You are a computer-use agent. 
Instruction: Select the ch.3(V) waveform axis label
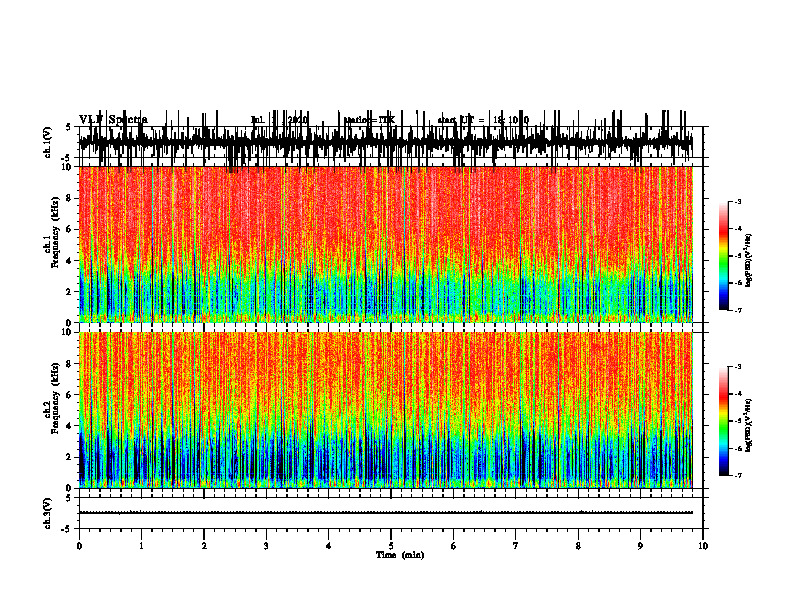point(48,514)
